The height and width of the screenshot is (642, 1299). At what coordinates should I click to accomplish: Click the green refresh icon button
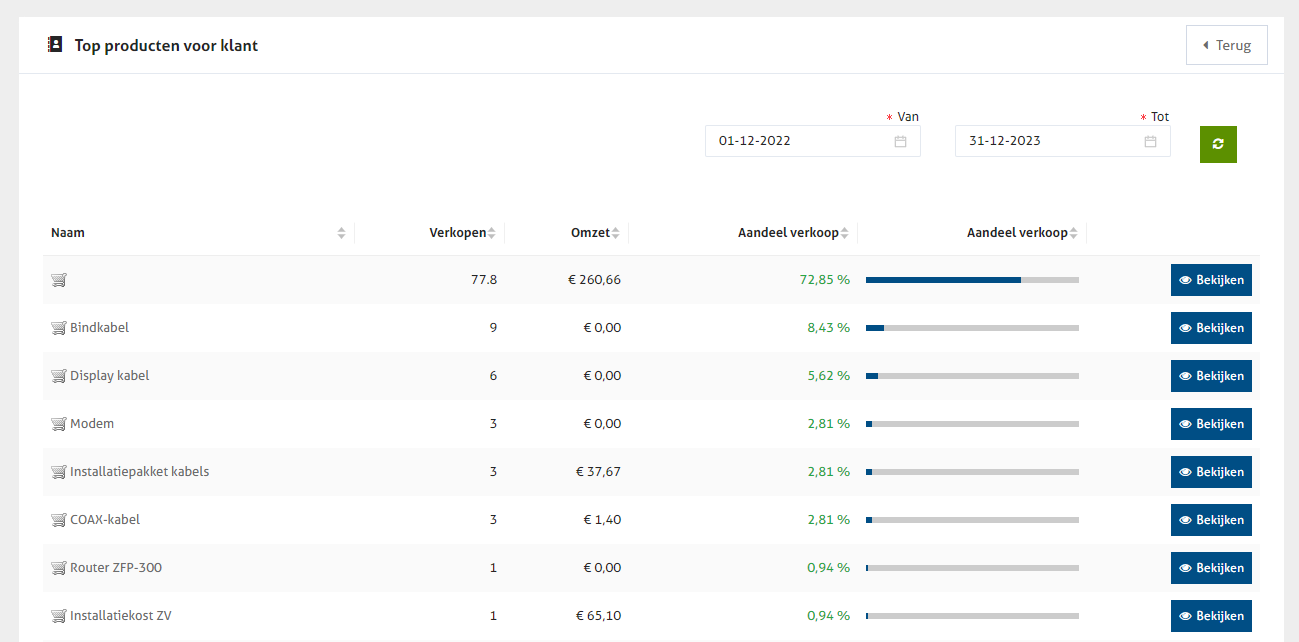tap(1218, 144)
